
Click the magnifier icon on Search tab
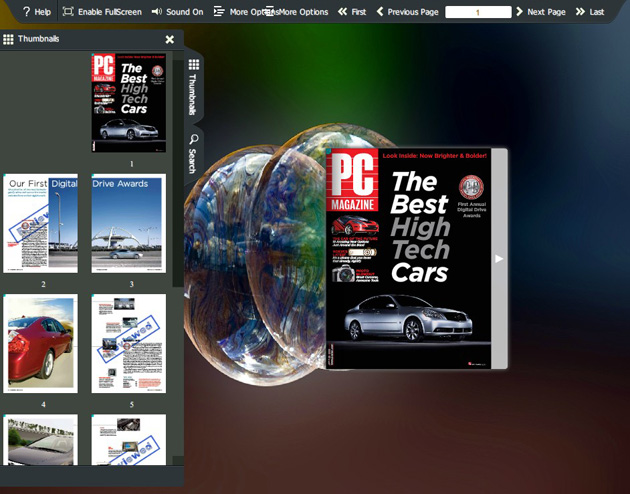(x=194, y=139)
